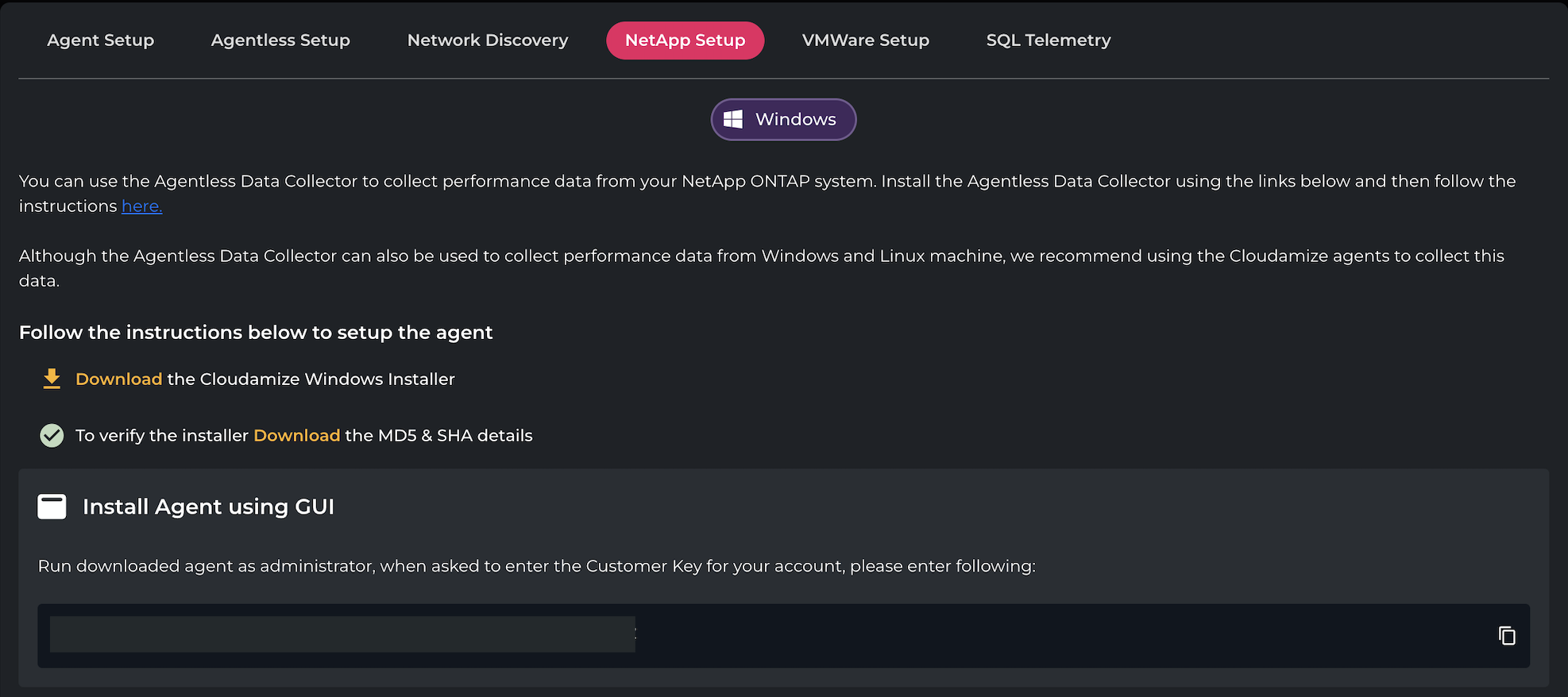Follow the "here." instructions link

point(141,206)
